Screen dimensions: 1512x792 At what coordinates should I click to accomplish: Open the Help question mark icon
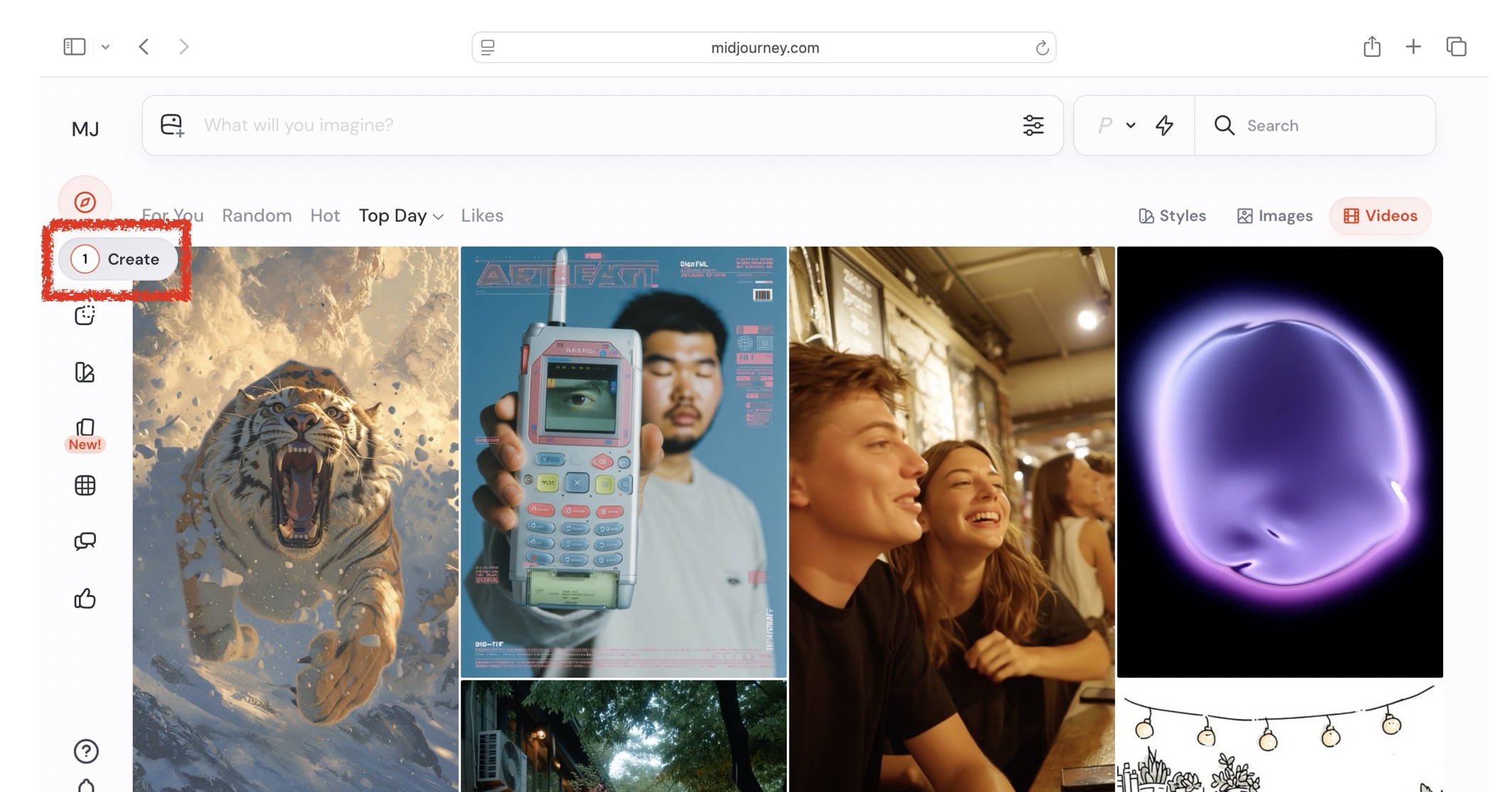point(85,751)
